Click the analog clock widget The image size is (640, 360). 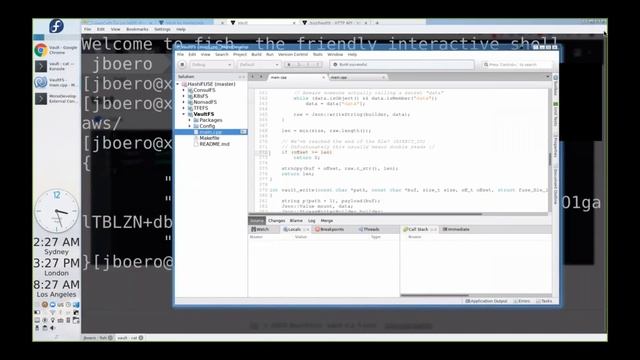click(x=56, y=211)
